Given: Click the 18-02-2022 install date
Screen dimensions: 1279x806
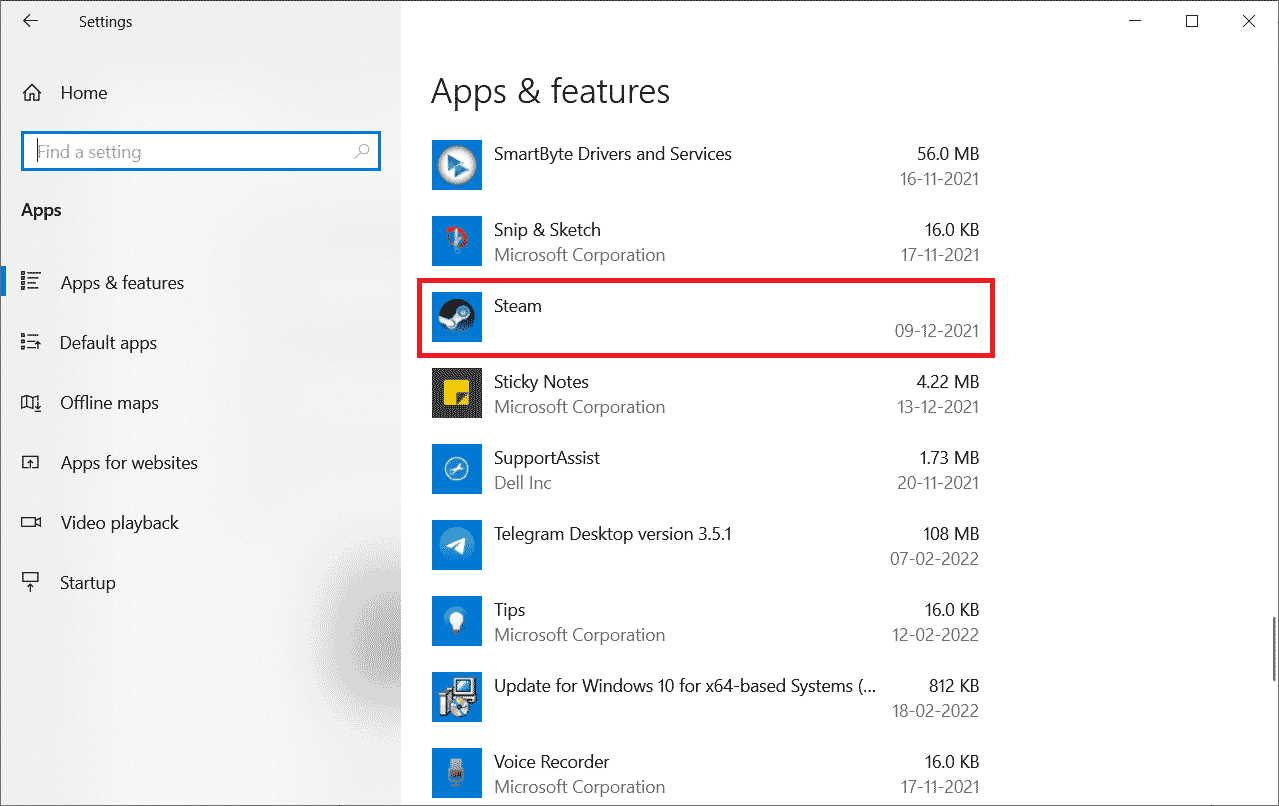Looking at the screenshot, I should (937, 711).
